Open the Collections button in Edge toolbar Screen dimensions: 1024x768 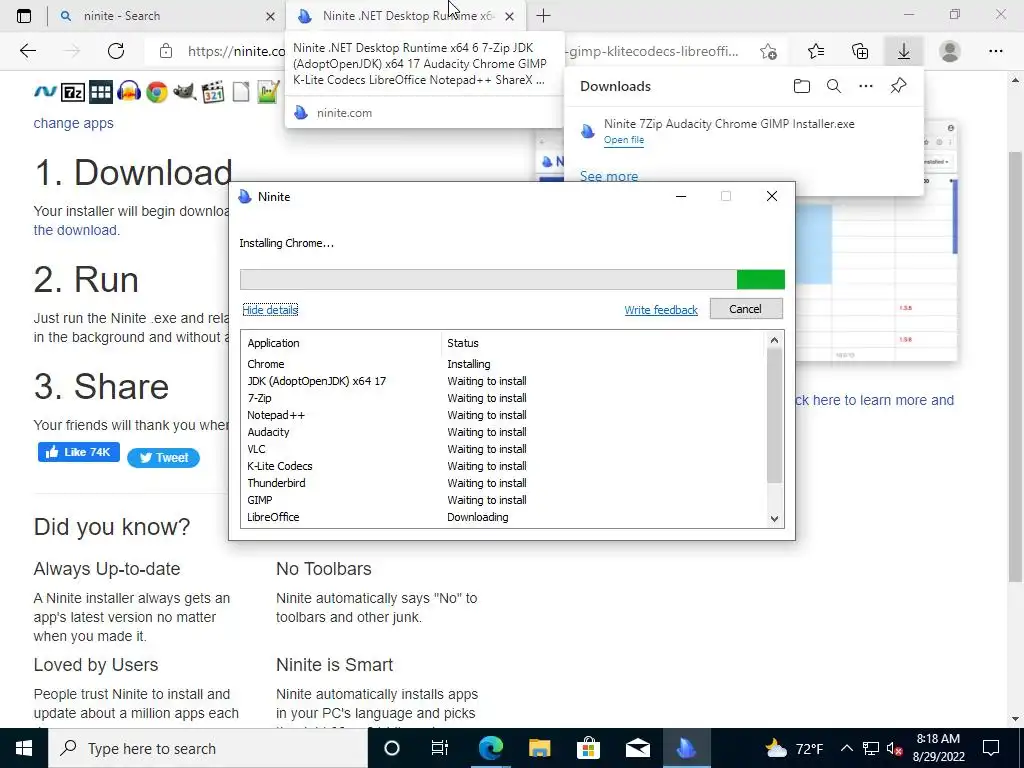[x=860, y=51]
